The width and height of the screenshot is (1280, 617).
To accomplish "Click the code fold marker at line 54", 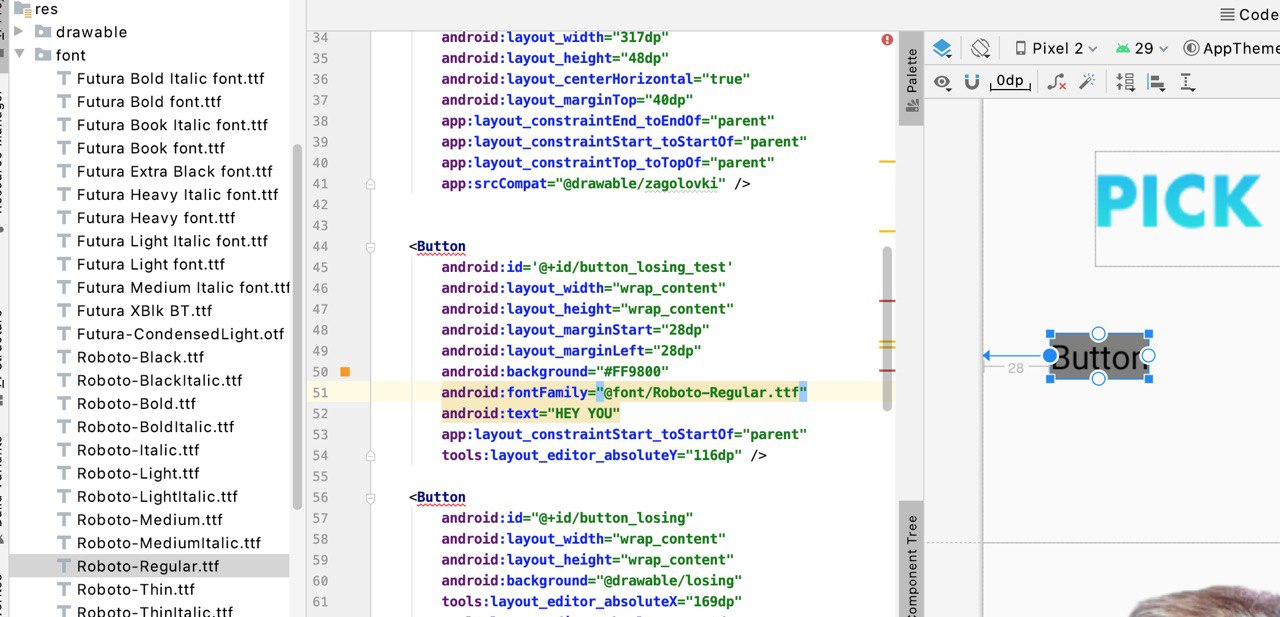I will 370,455.
